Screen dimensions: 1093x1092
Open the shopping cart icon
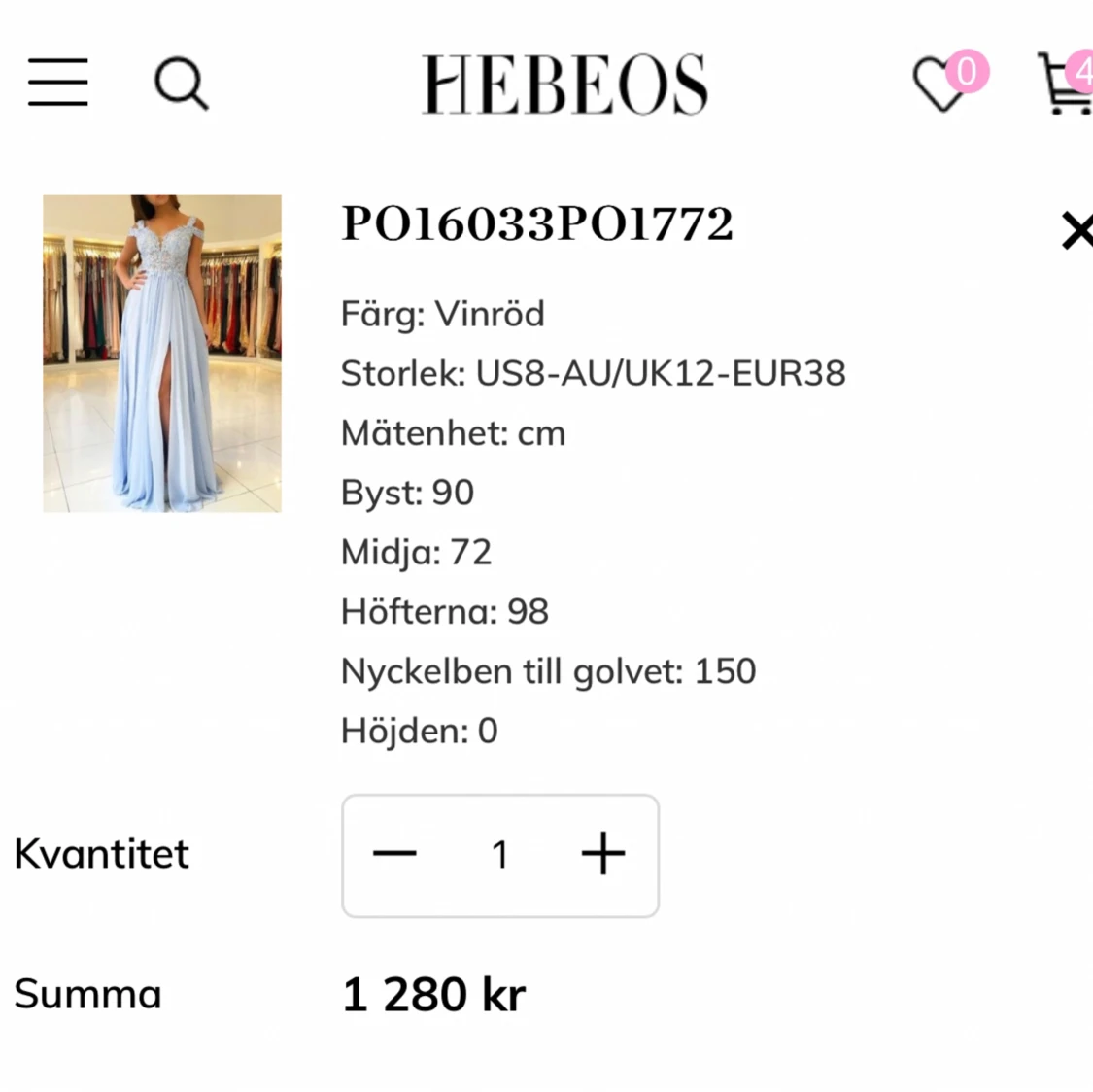coord(1068,85)
